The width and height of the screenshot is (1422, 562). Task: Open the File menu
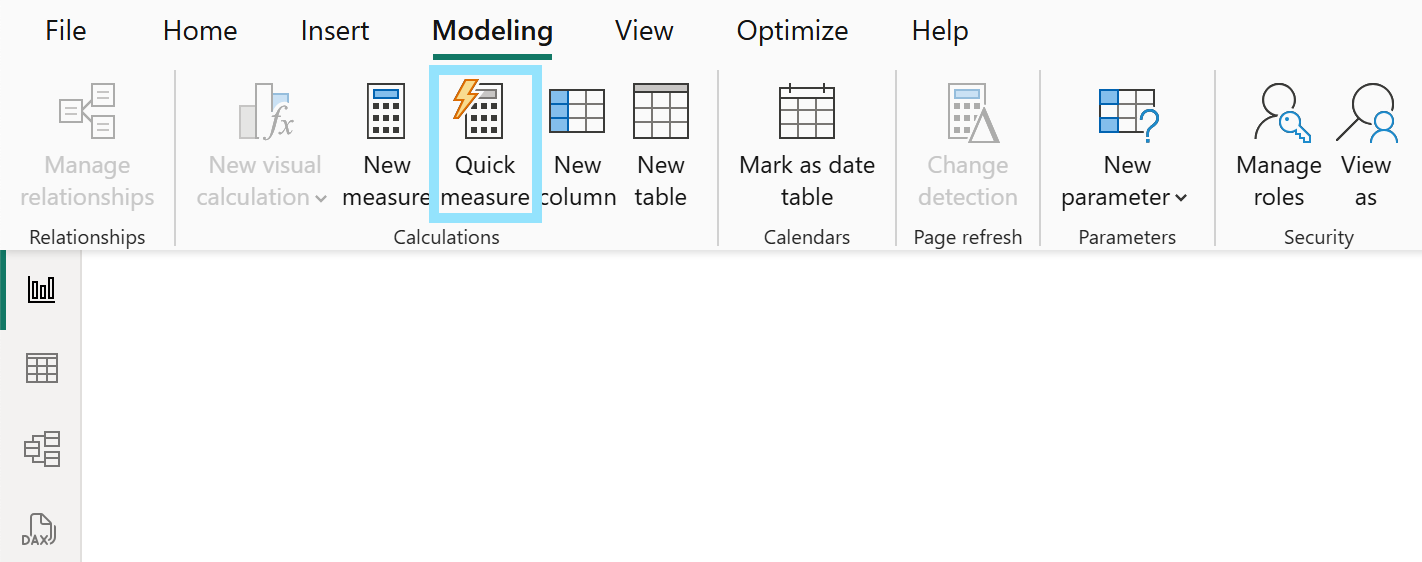(x=66, y=31)
